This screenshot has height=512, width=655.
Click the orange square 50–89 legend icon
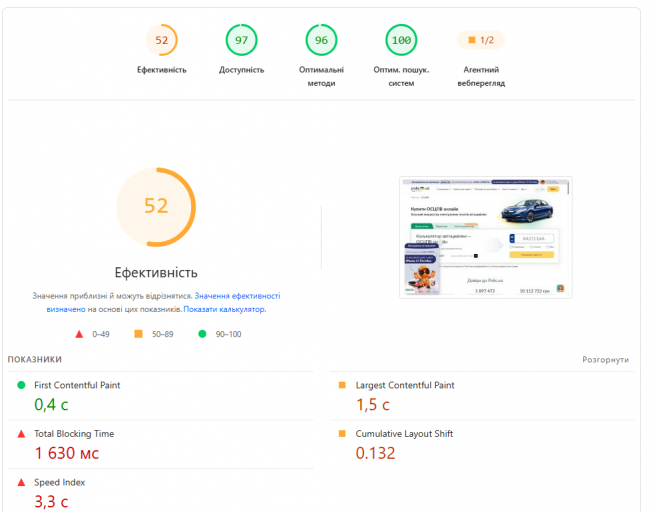click(x=138, y=334)
